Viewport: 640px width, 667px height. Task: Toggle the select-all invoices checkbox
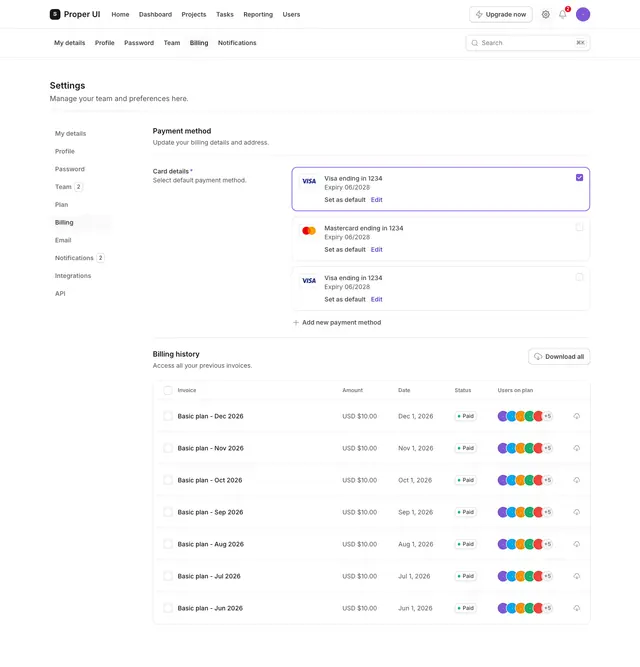[168, 390]
